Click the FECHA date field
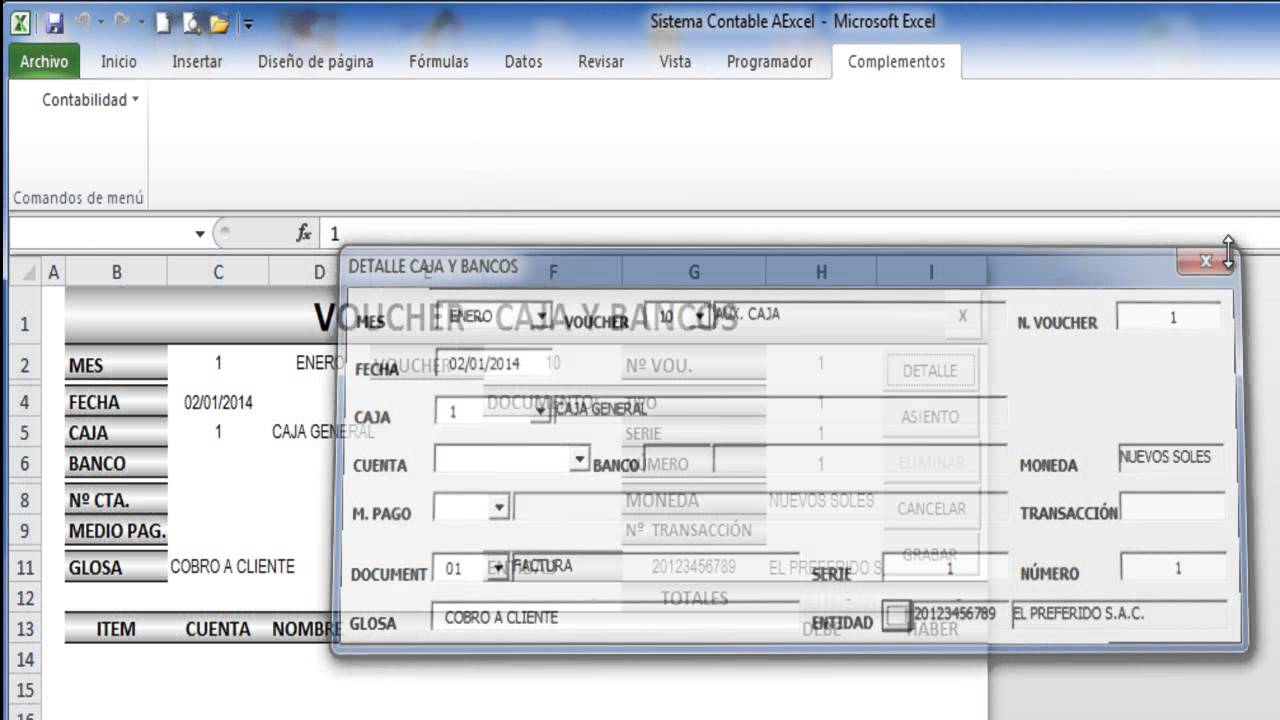1280x720 pixels. point(493,364)
